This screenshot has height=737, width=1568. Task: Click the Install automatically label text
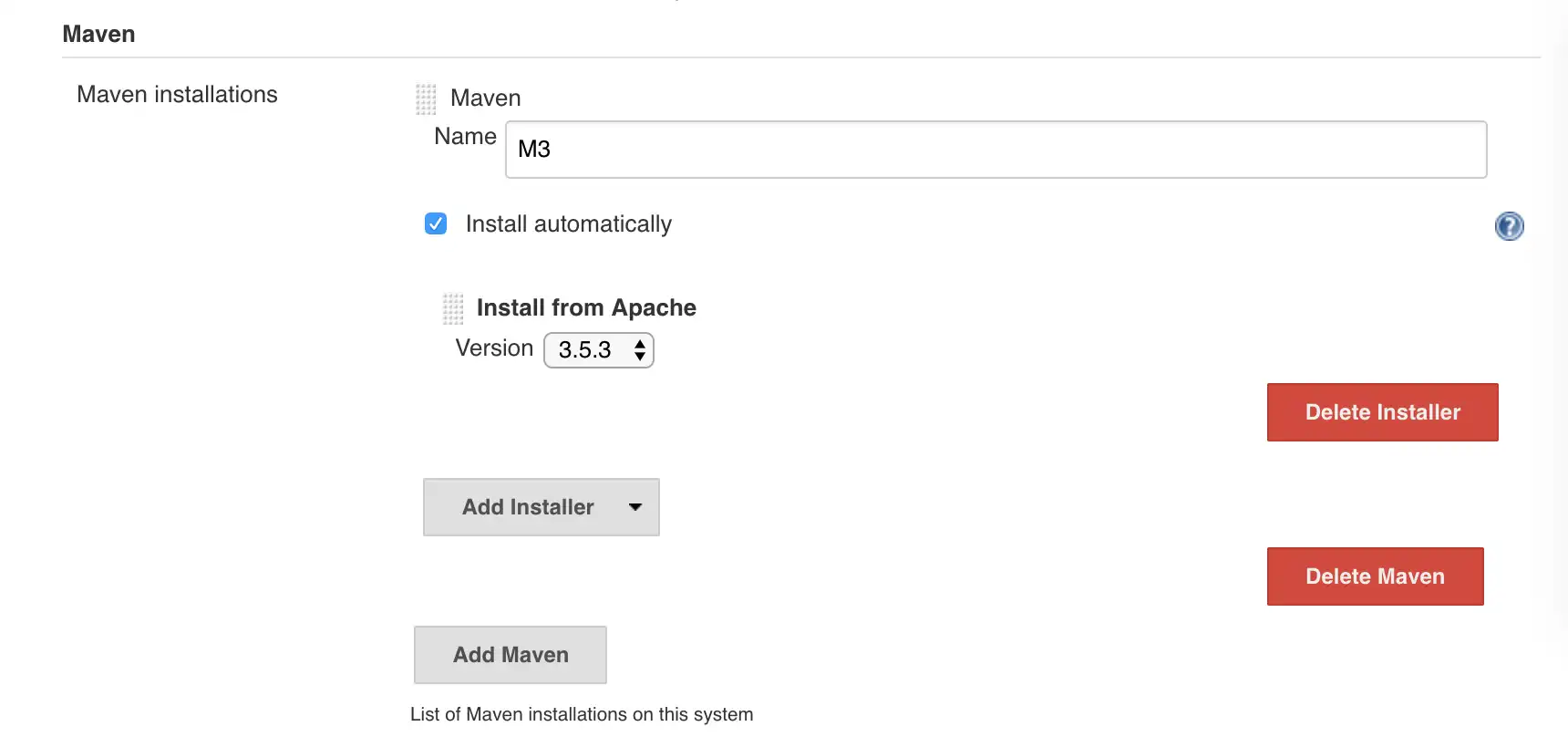point(569,223)
